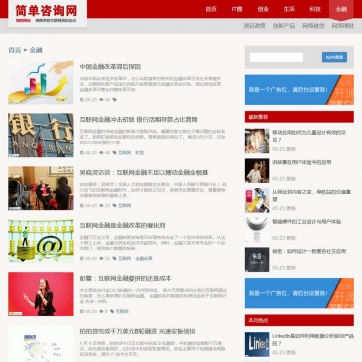Click the tag icon under the bank deposits article
This screenshot has height=362, width=362.
(114, 153)
